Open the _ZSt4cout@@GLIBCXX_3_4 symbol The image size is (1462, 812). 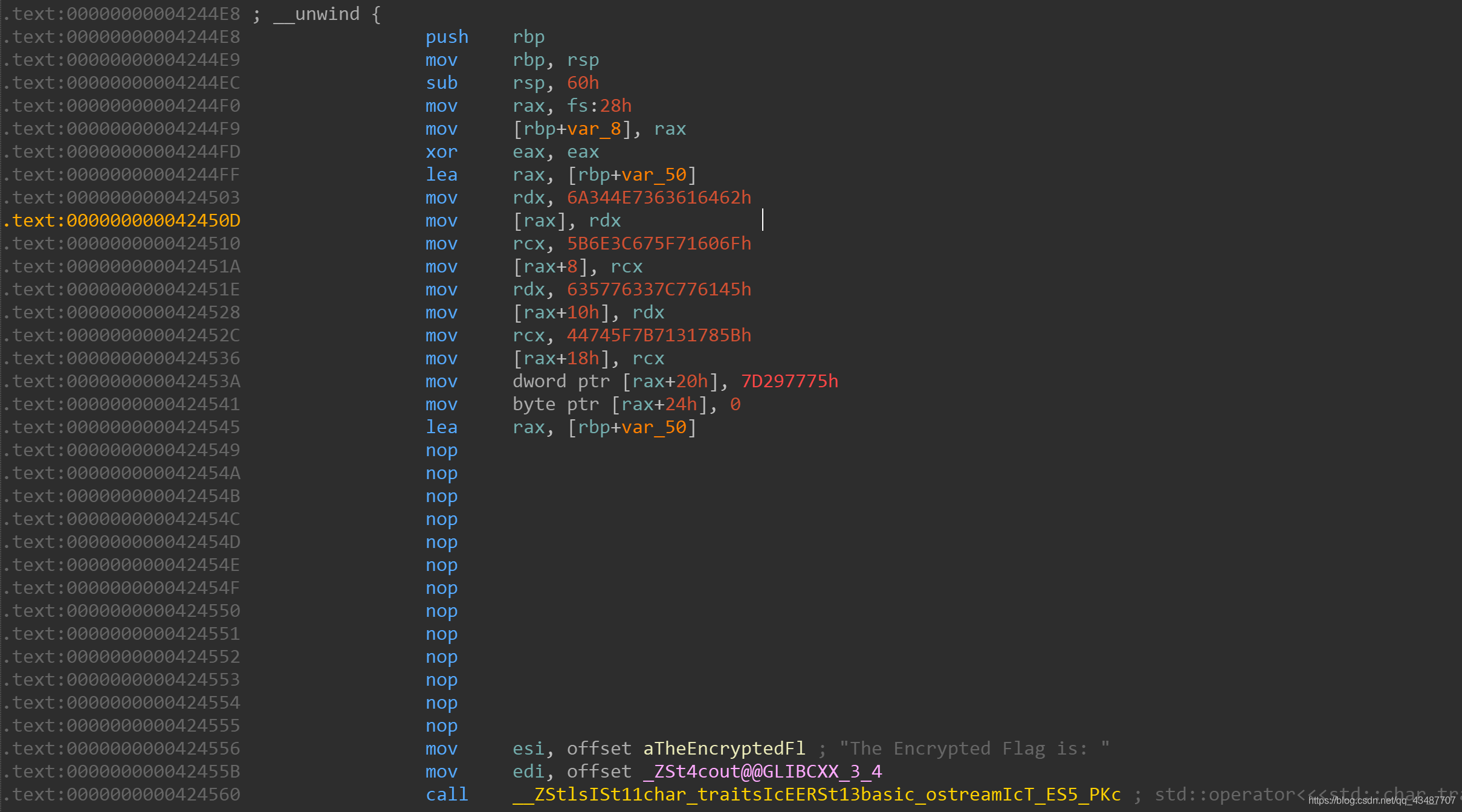(x=762, y=772)
